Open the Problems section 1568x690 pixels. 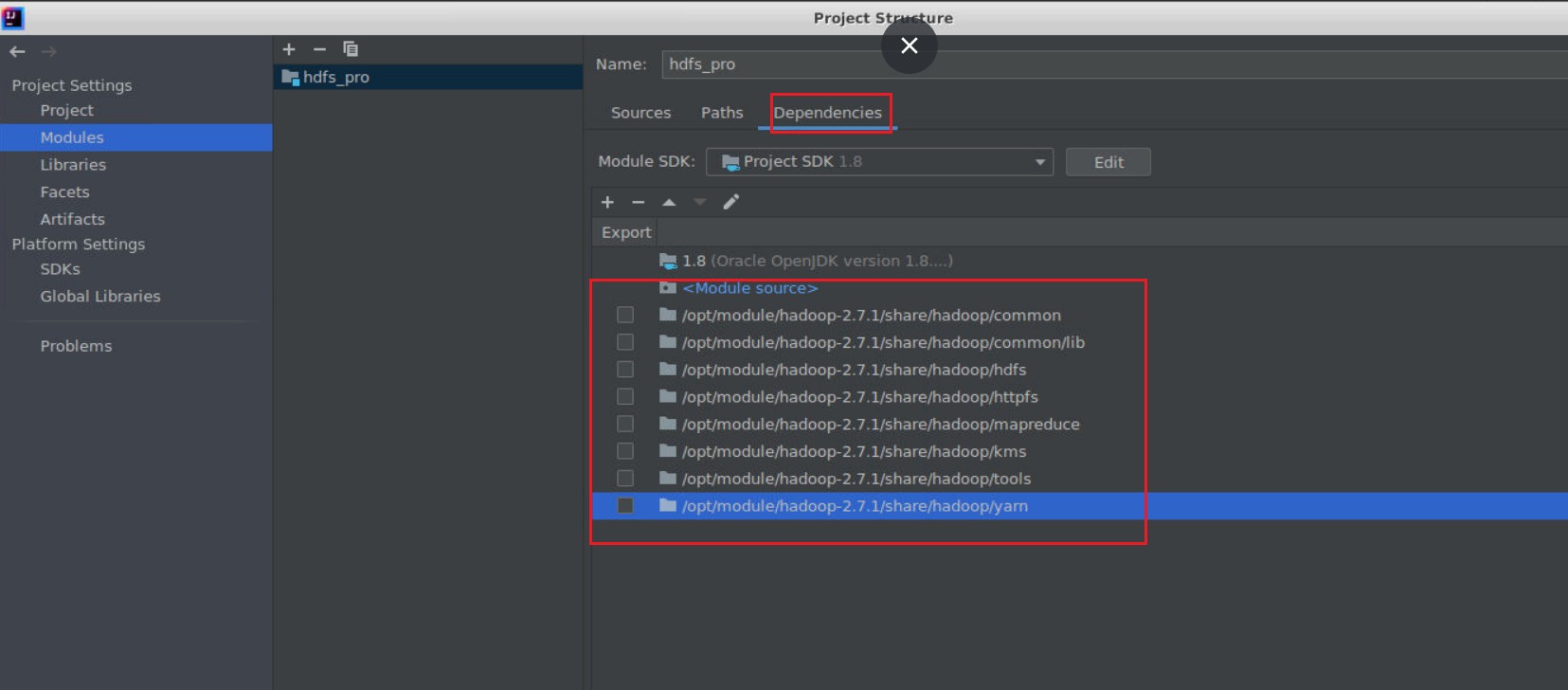[76, 346]
